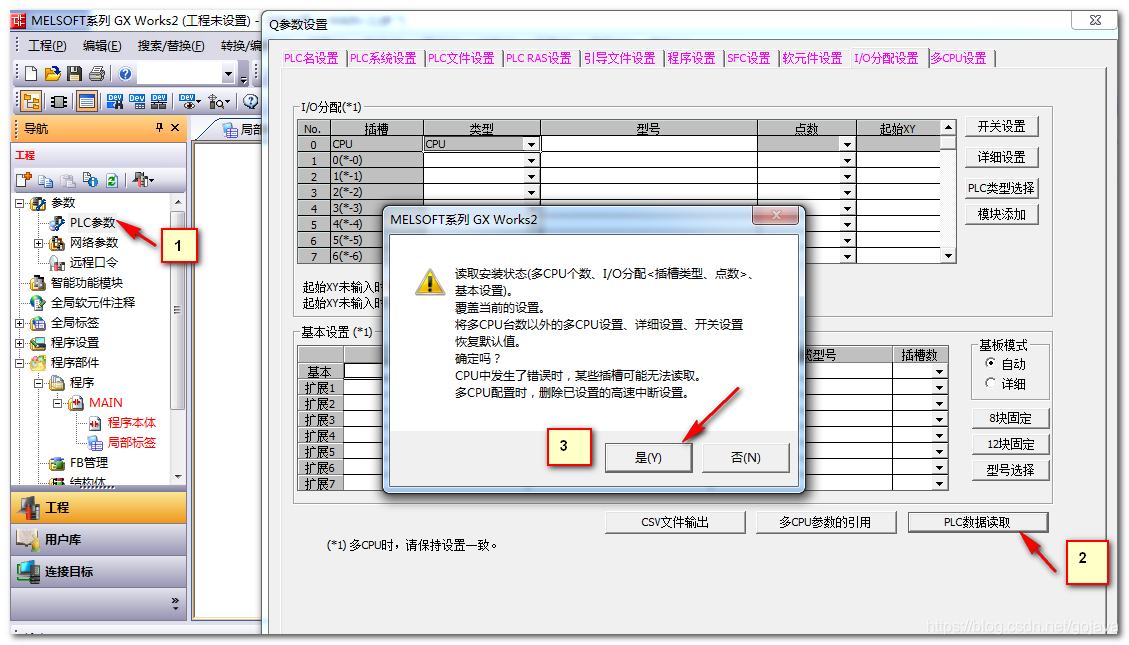Select the 详细 base mode radio button

[991, 383]
